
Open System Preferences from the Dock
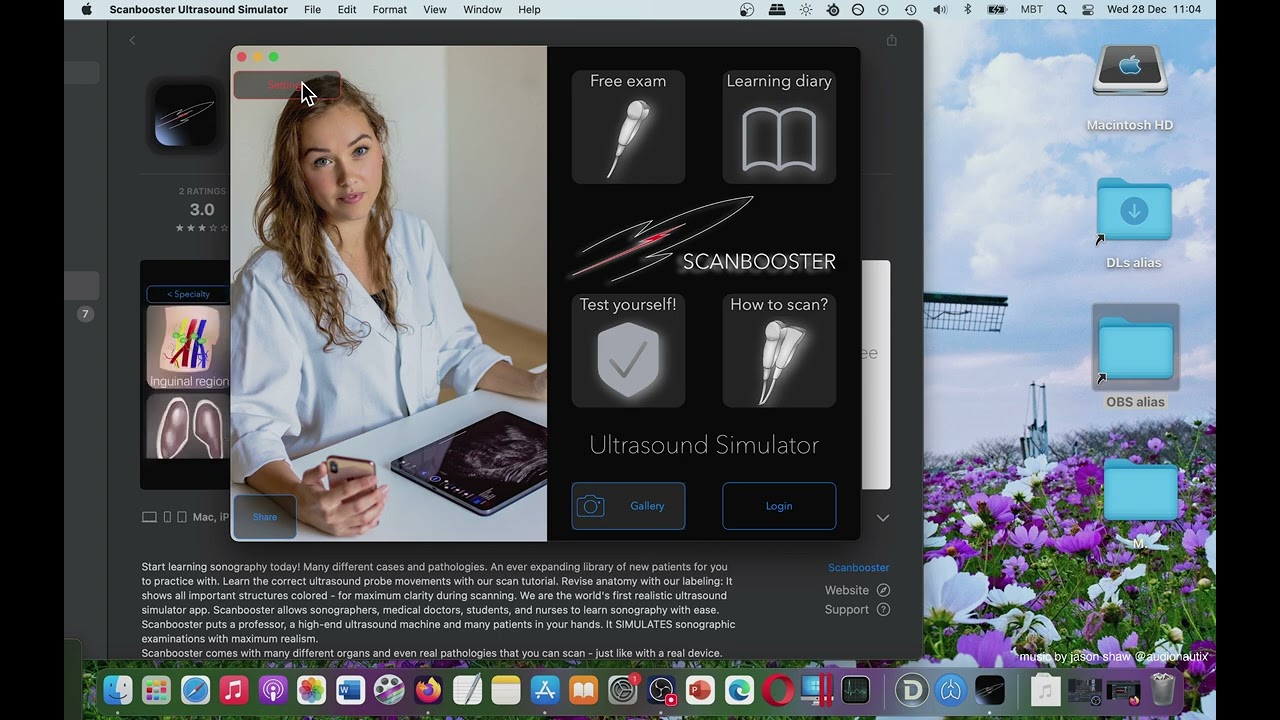(x=623, y=690)
